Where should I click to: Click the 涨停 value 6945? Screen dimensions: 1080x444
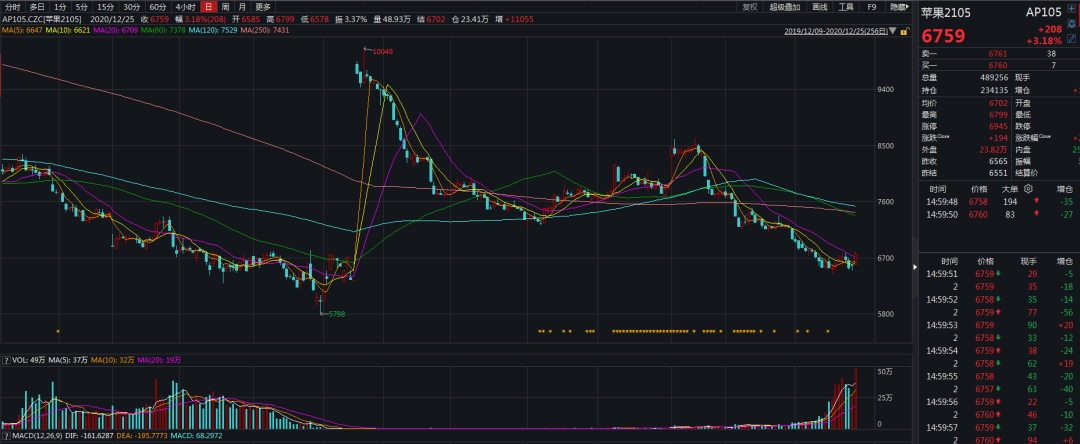tap(997, 126)
